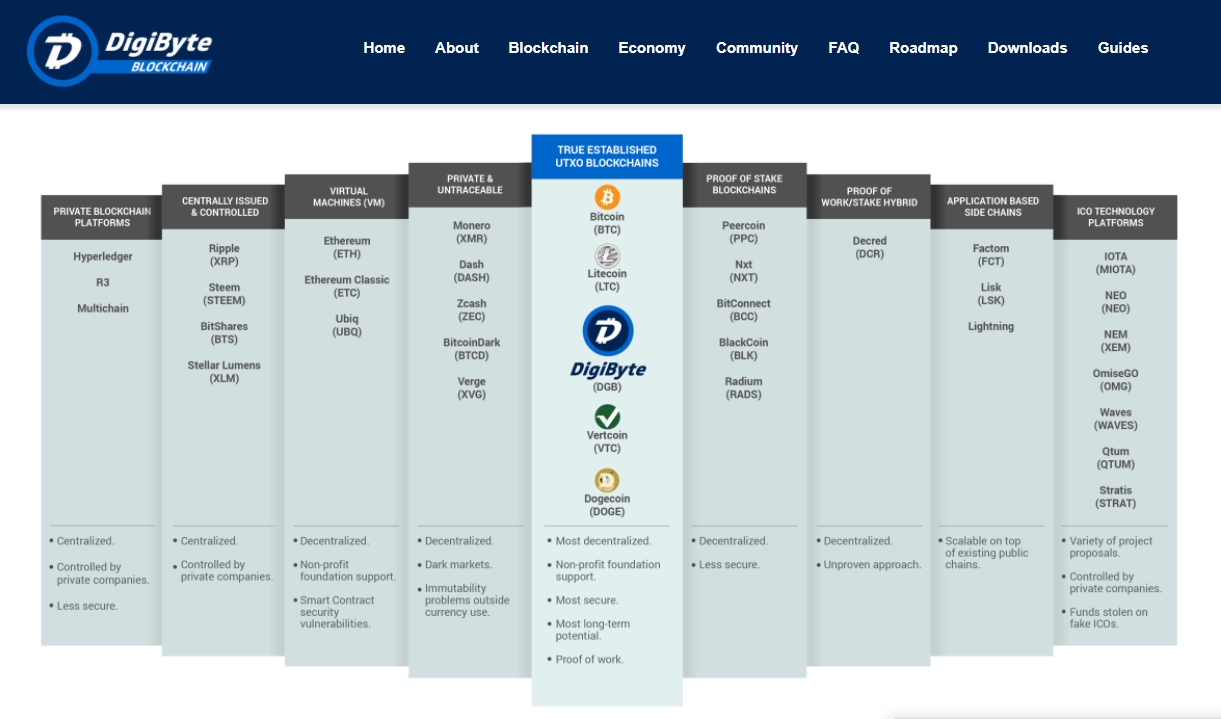
Task: Click the 'Ripple (XRP)' entry
Action: 224,255
